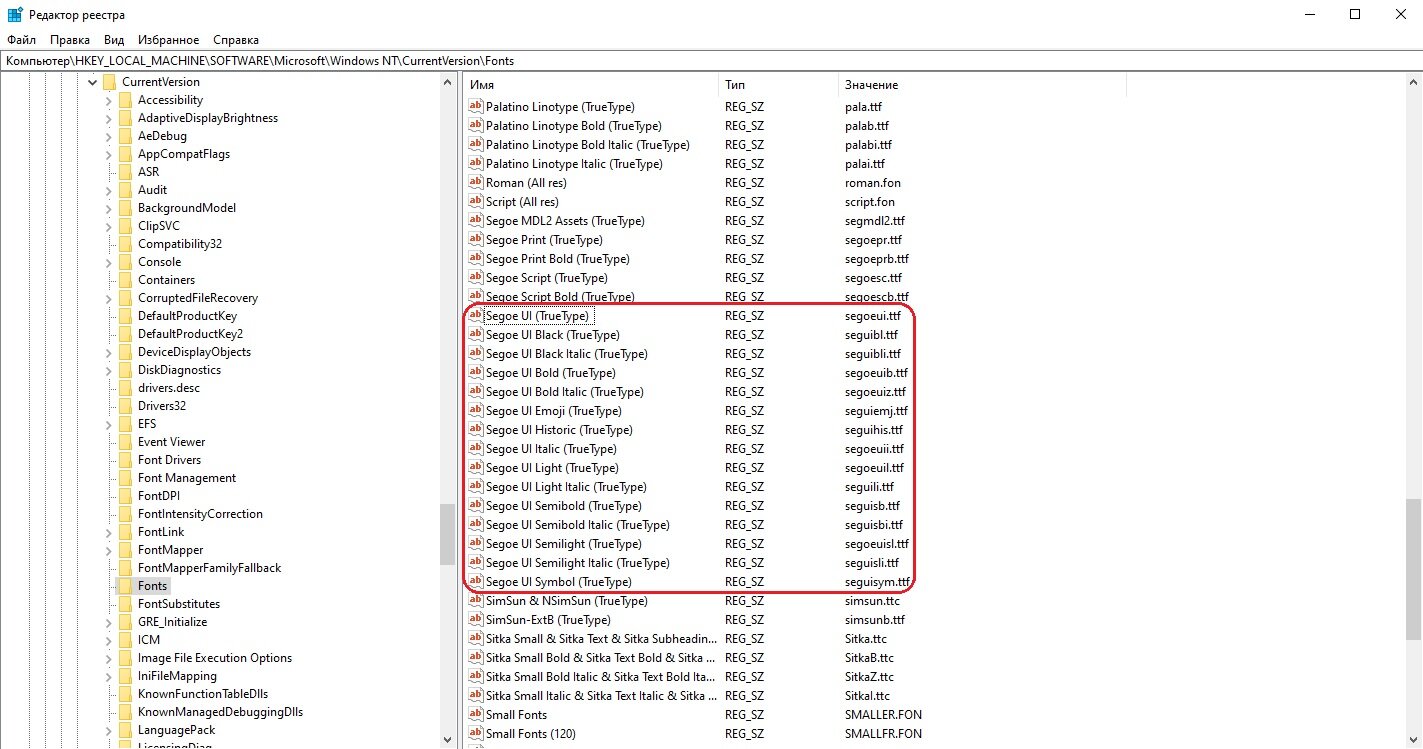This screenshot has width=1423, height=749.
Task: Click string icon of Segoe UI Symbol
Action: 476,582
